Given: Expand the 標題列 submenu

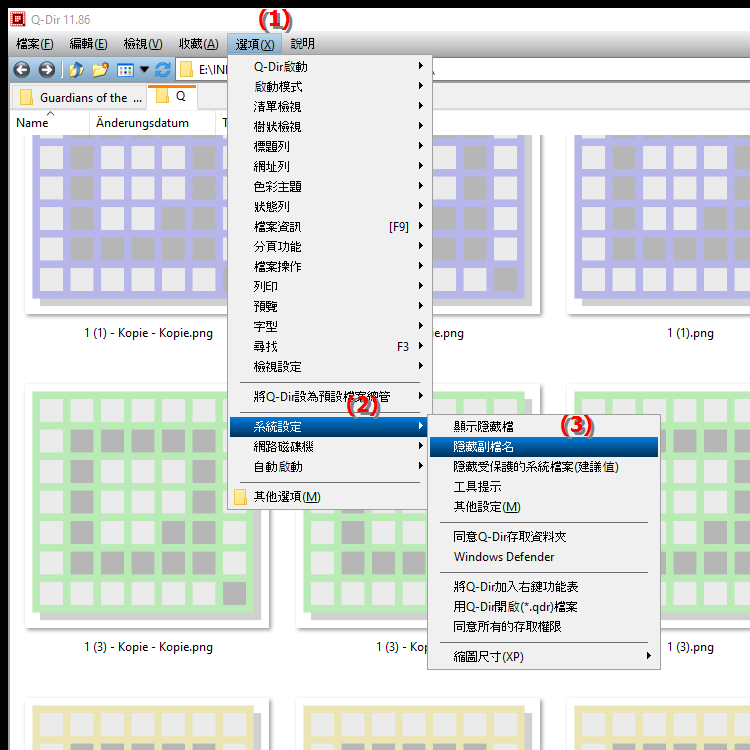Looking at the screenshot, I should click(330, 146).
